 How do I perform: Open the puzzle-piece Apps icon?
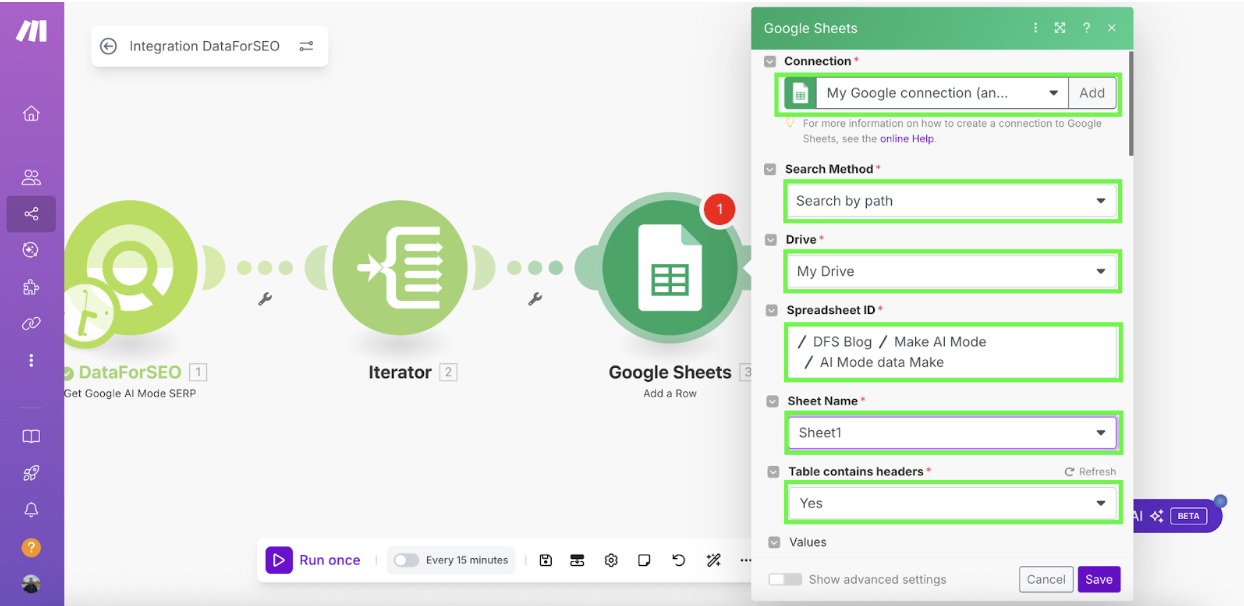click(31, 287)
